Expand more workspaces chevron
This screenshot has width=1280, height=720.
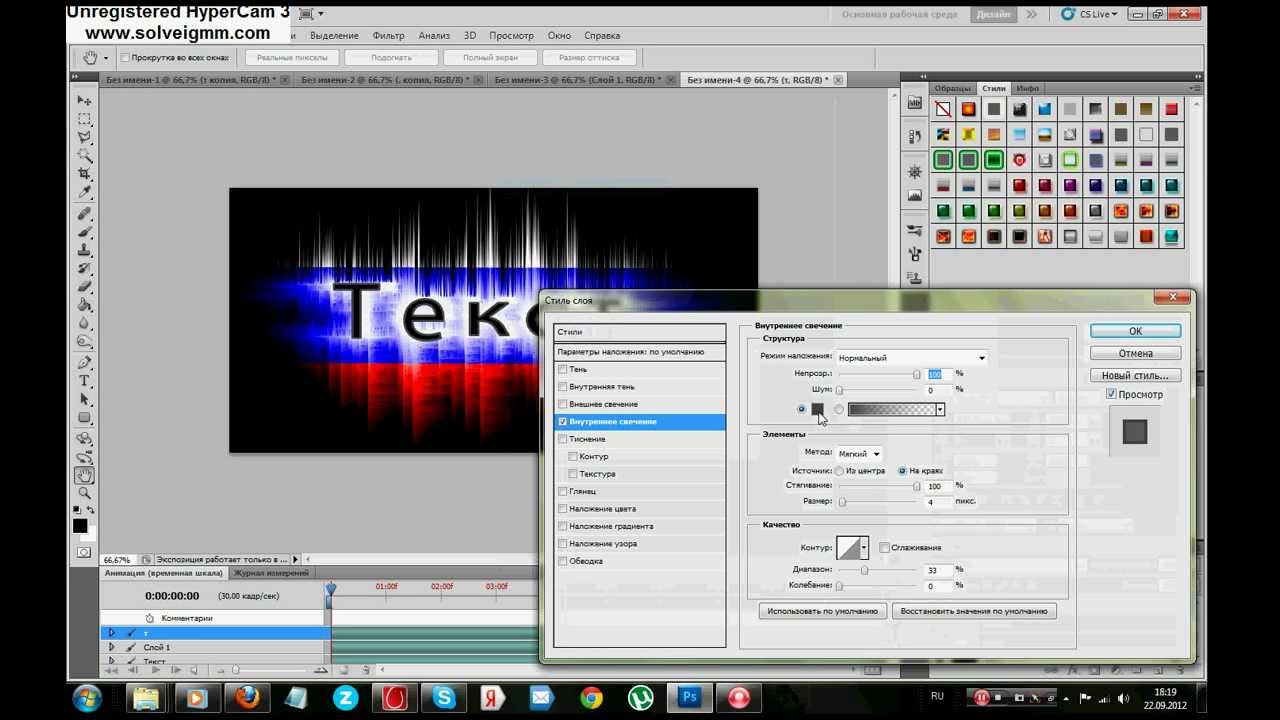(x=1031, y=14)
